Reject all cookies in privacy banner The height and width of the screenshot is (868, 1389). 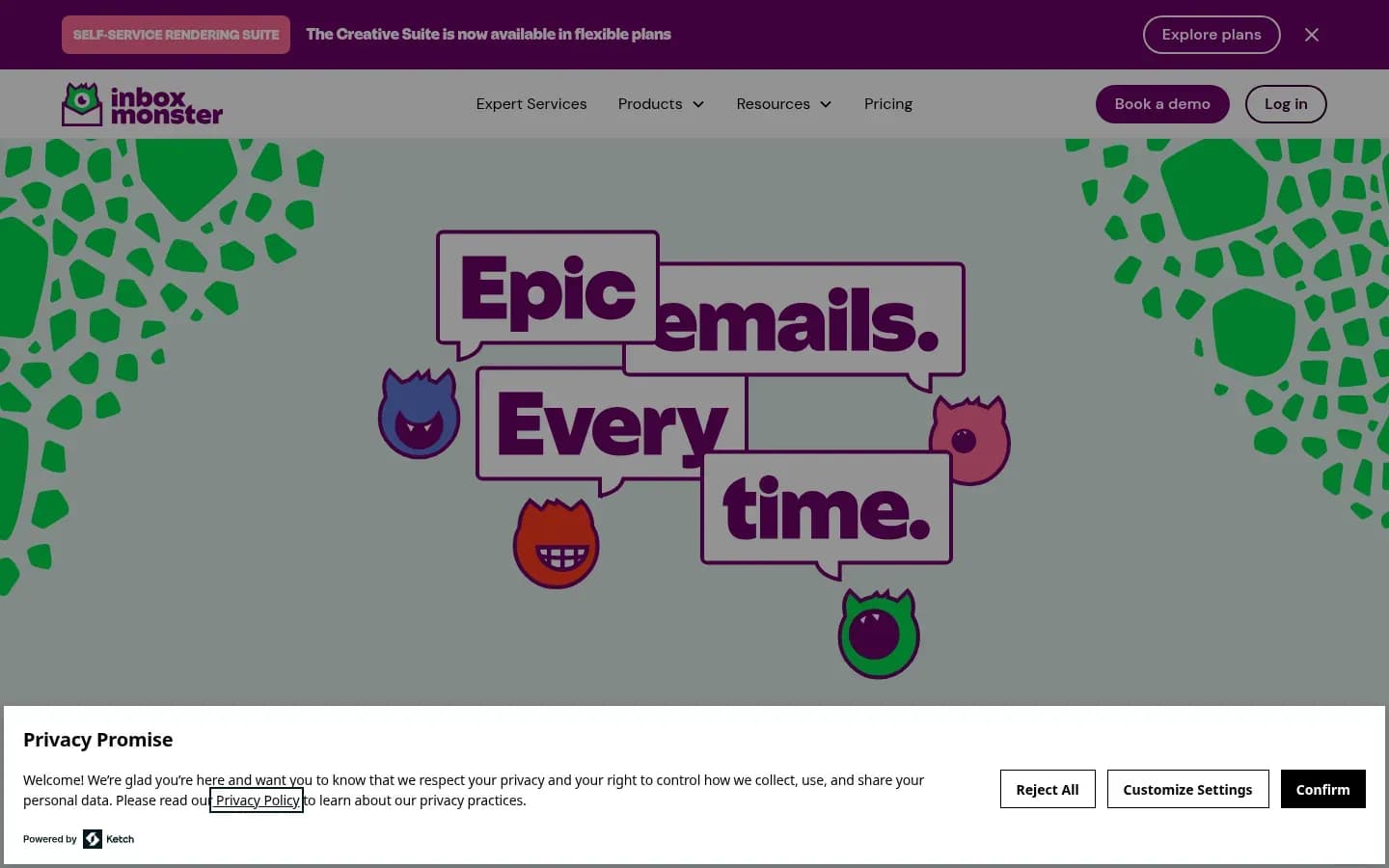coord(1048,789)
